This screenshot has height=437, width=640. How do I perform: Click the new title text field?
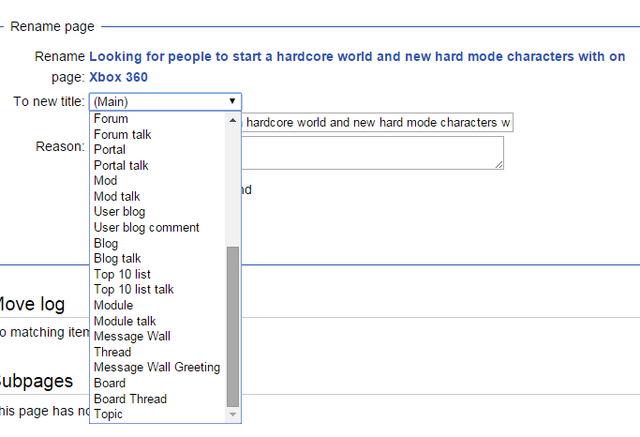[x=377, y=122]
